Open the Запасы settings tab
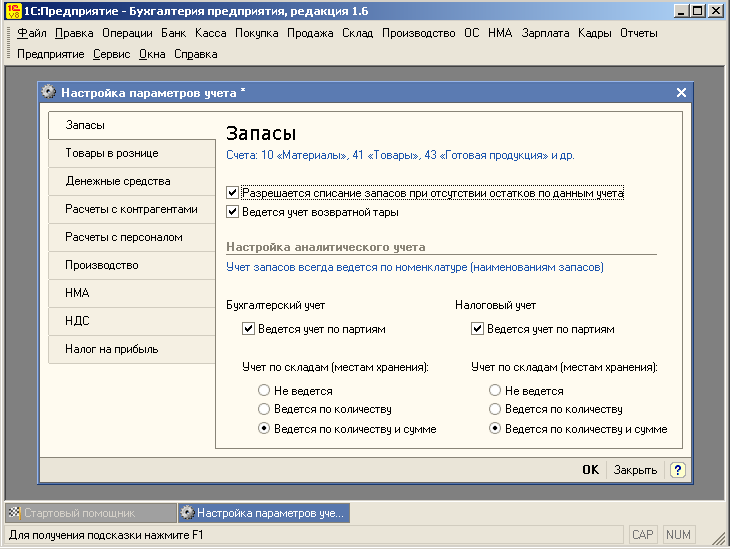Image resolution: width=730 pixels, height=549 pixels. click(132, 125)
